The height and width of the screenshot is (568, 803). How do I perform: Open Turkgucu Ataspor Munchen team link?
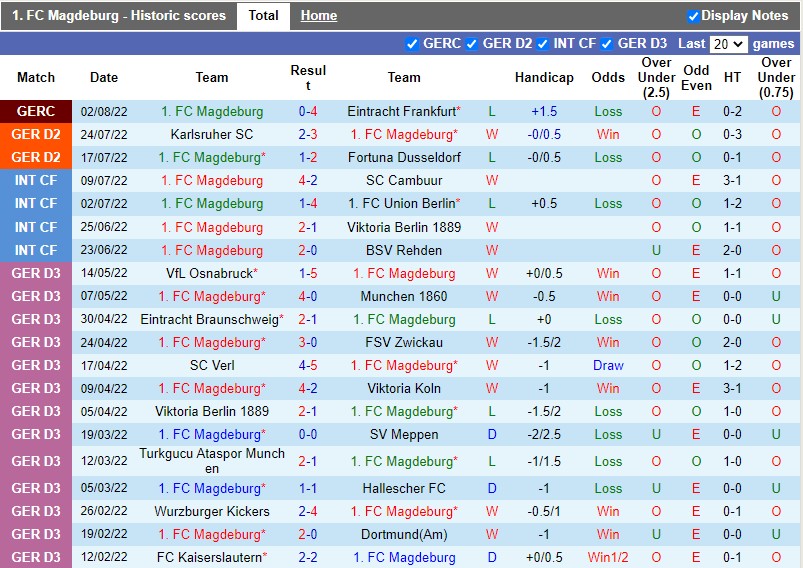click(212, 461)
